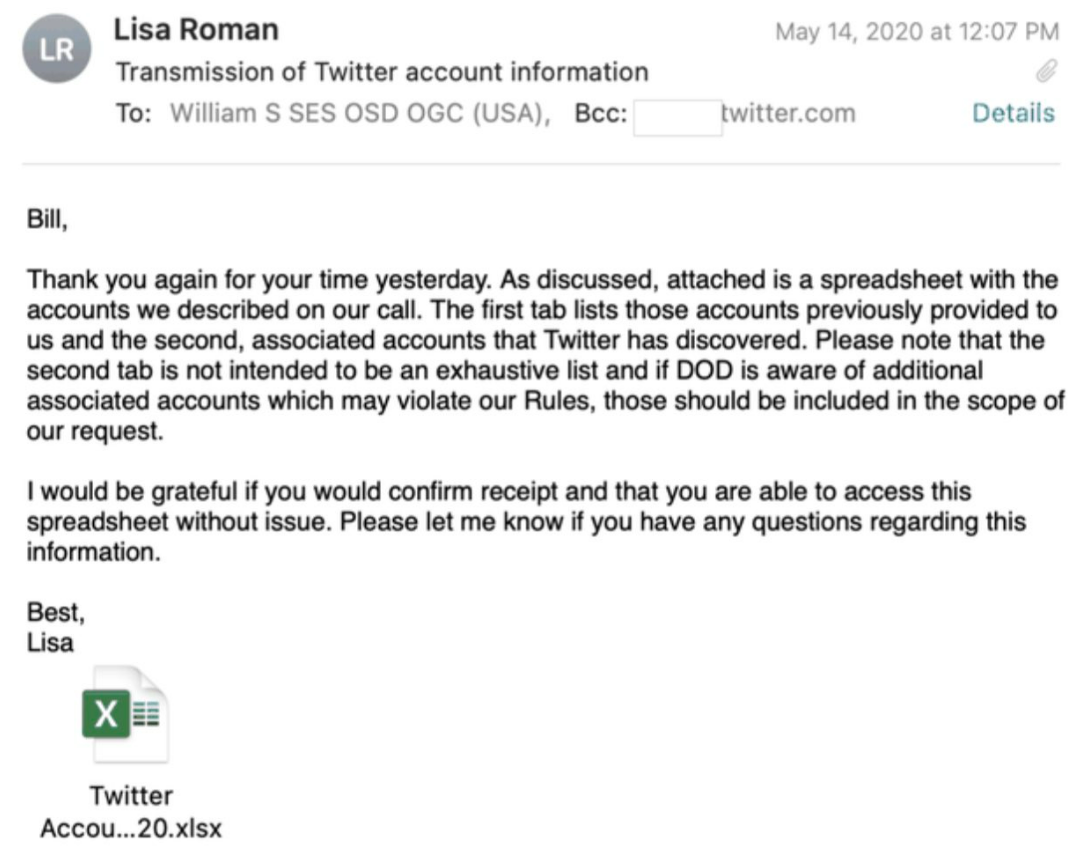Viewport: 1075px width, 848px height.
Task: Click the twitter.com Bcc address text
Action: click(789, 113)
